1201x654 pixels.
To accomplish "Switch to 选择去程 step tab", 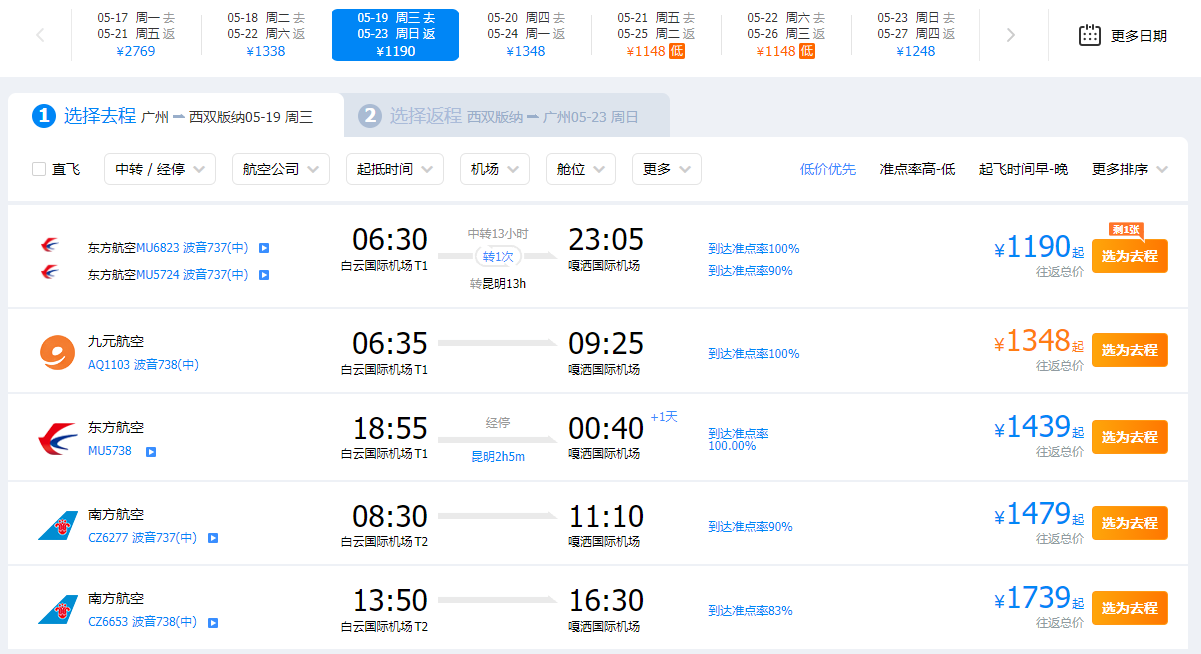I will (176, 116).
